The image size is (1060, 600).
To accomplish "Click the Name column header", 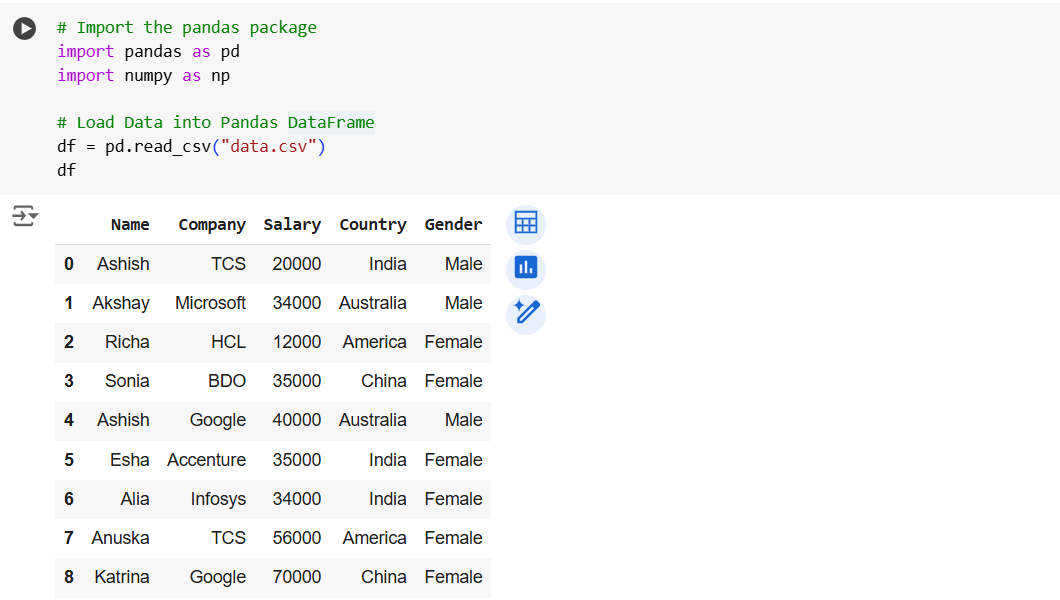I will (130, 224).
